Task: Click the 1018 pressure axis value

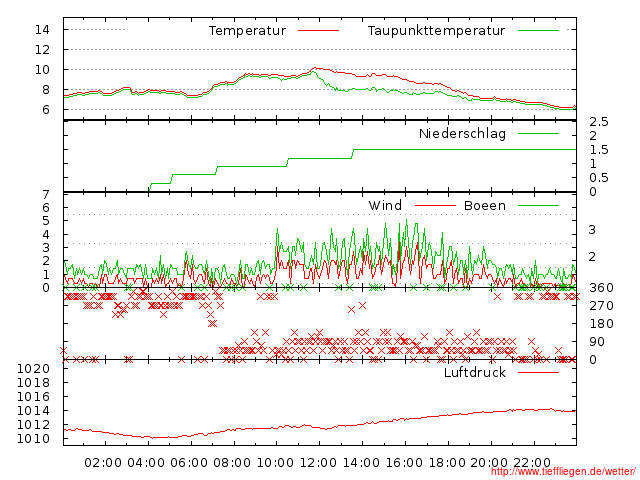Action: 33,383
